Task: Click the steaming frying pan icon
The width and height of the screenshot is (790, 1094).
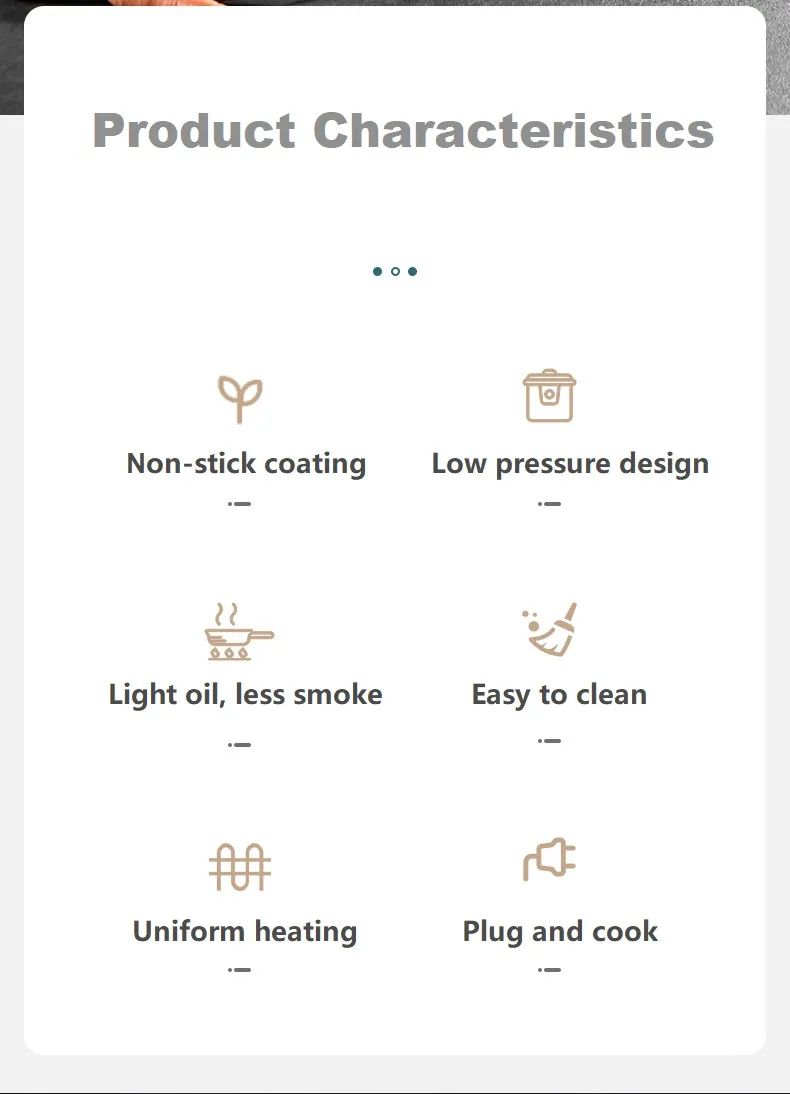Action: 239,631
